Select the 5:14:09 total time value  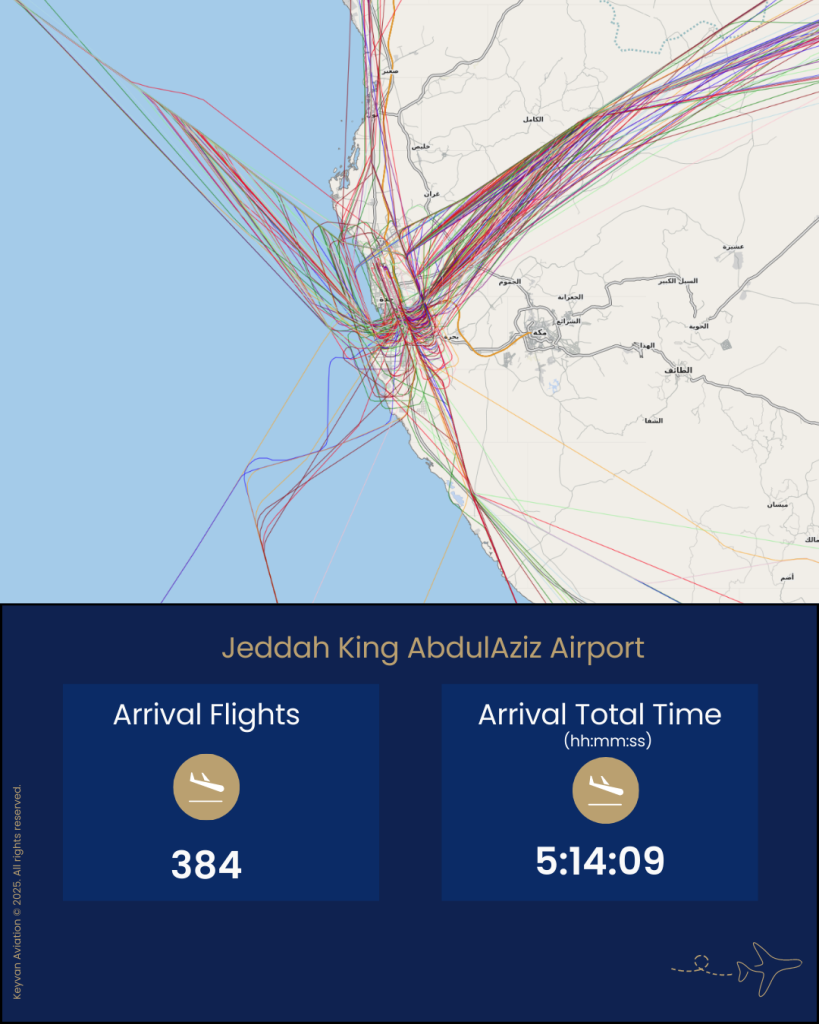pyautogui.click(x=599, y=861)
